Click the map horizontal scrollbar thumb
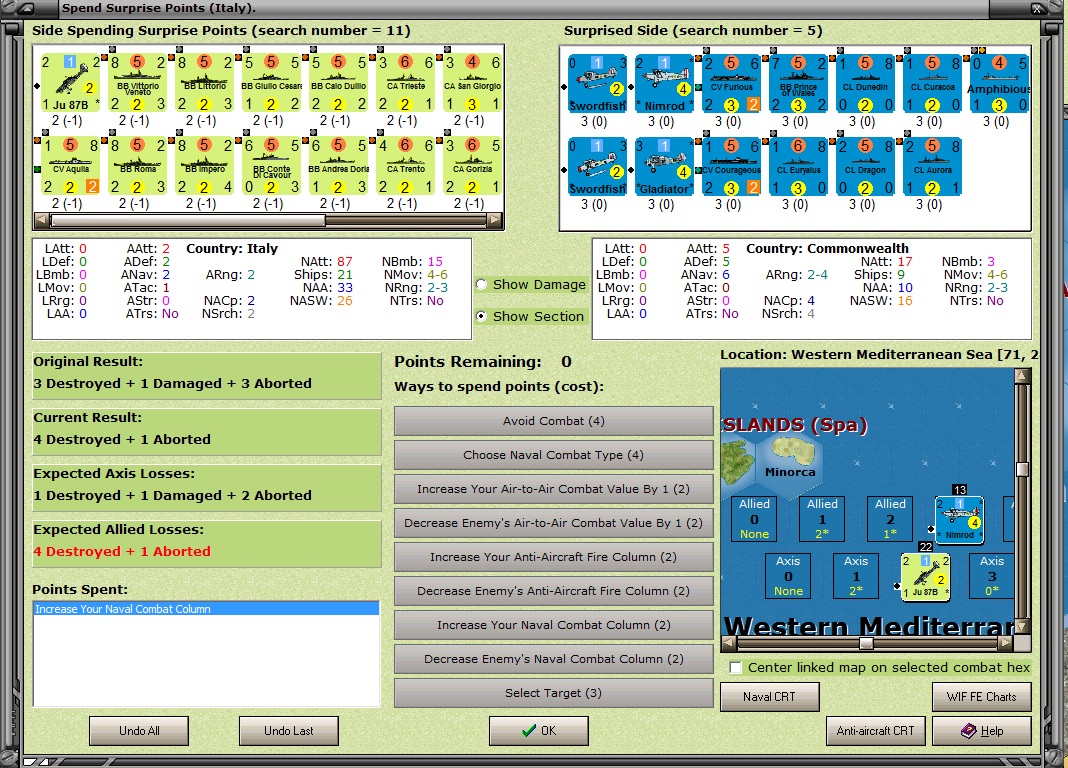Viewport: 1068px width, 768px height. point(866,643)
